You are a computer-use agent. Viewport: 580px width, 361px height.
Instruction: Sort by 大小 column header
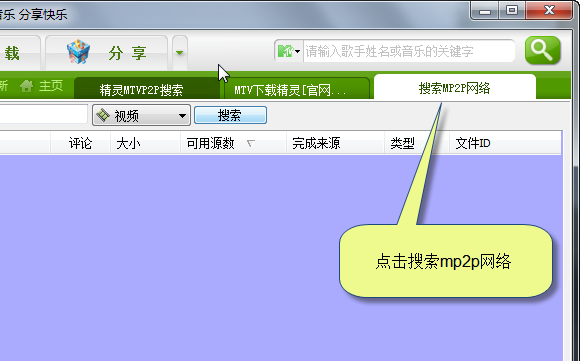145,143
